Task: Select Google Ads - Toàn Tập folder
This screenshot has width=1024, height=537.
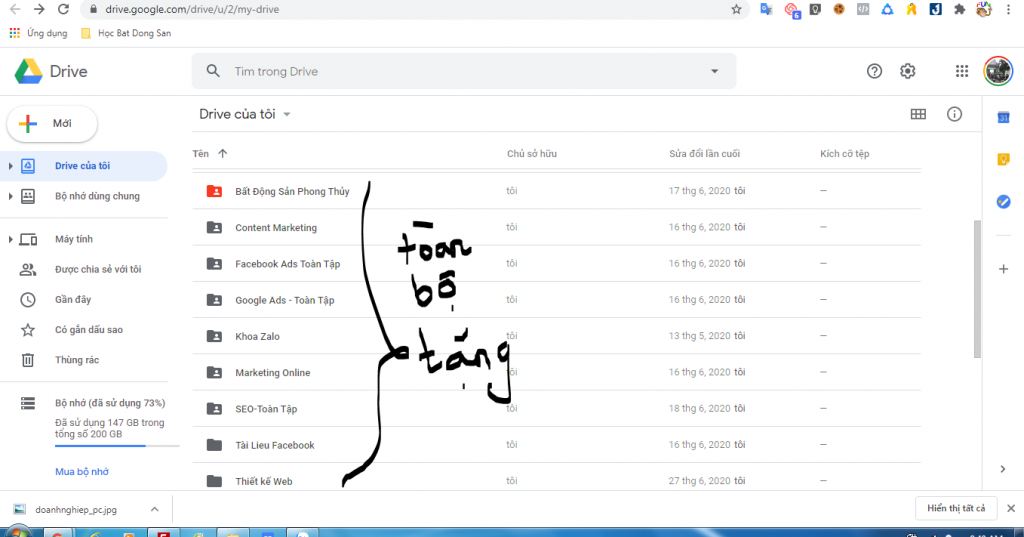Action: 556,300
